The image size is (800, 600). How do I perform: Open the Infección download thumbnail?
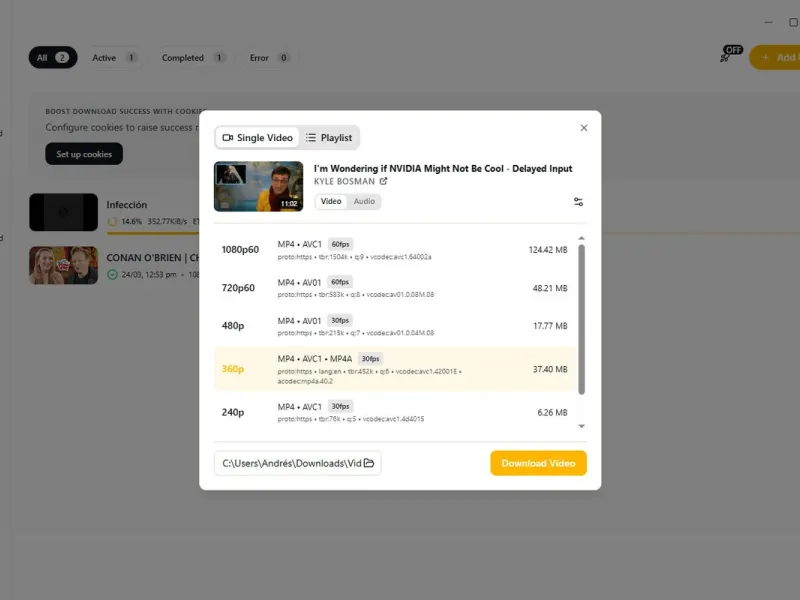[63, 212]
